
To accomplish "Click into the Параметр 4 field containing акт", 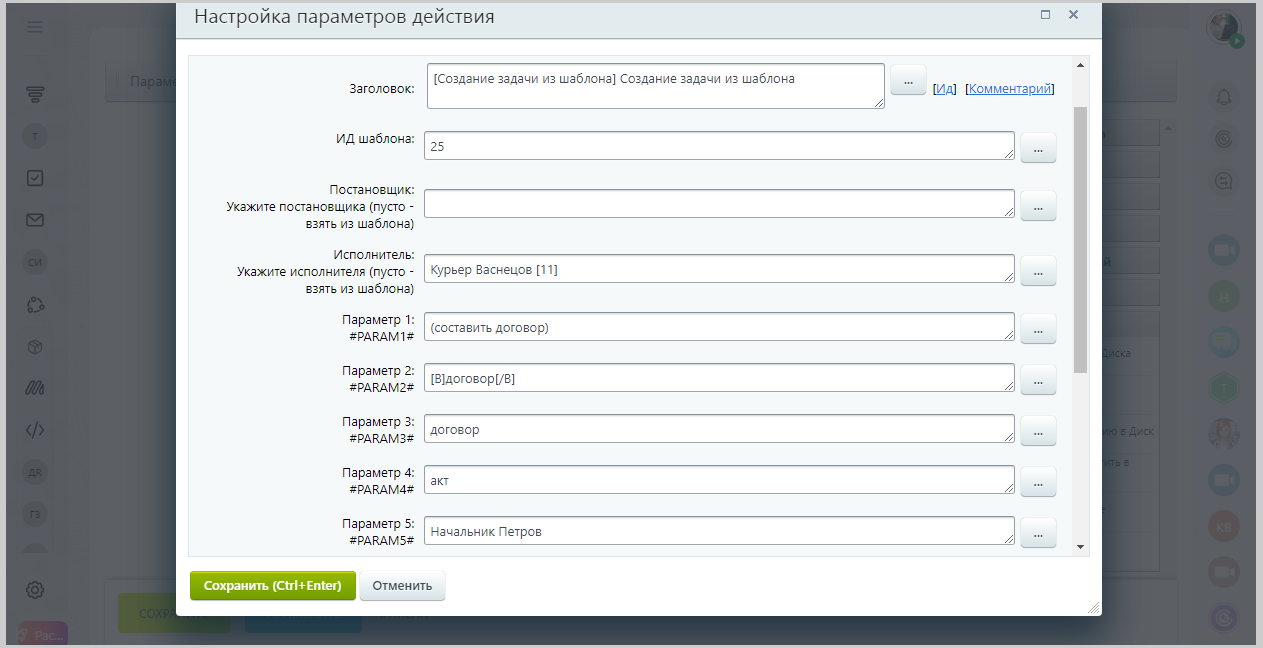I will point(719,480).
